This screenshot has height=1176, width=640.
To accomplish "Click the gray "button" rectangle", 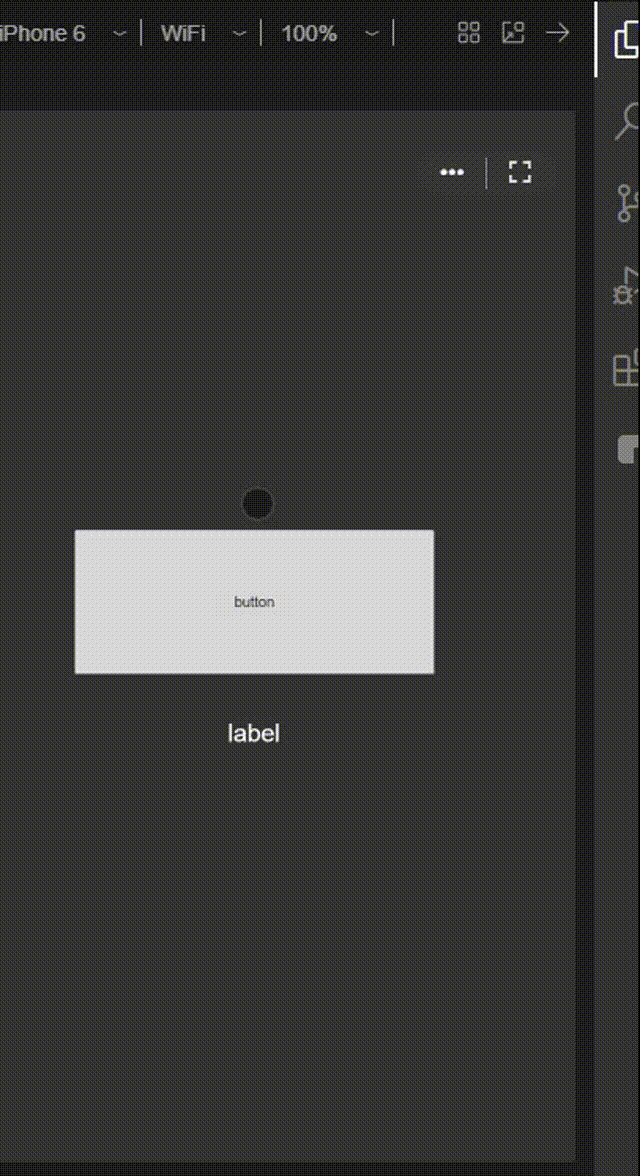I will [x=254, y=602].
